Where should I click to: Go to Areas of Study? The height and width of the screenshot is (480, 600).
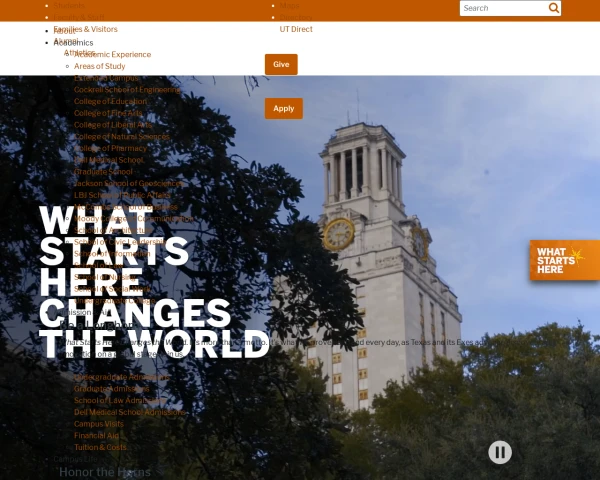coord(99,66)
